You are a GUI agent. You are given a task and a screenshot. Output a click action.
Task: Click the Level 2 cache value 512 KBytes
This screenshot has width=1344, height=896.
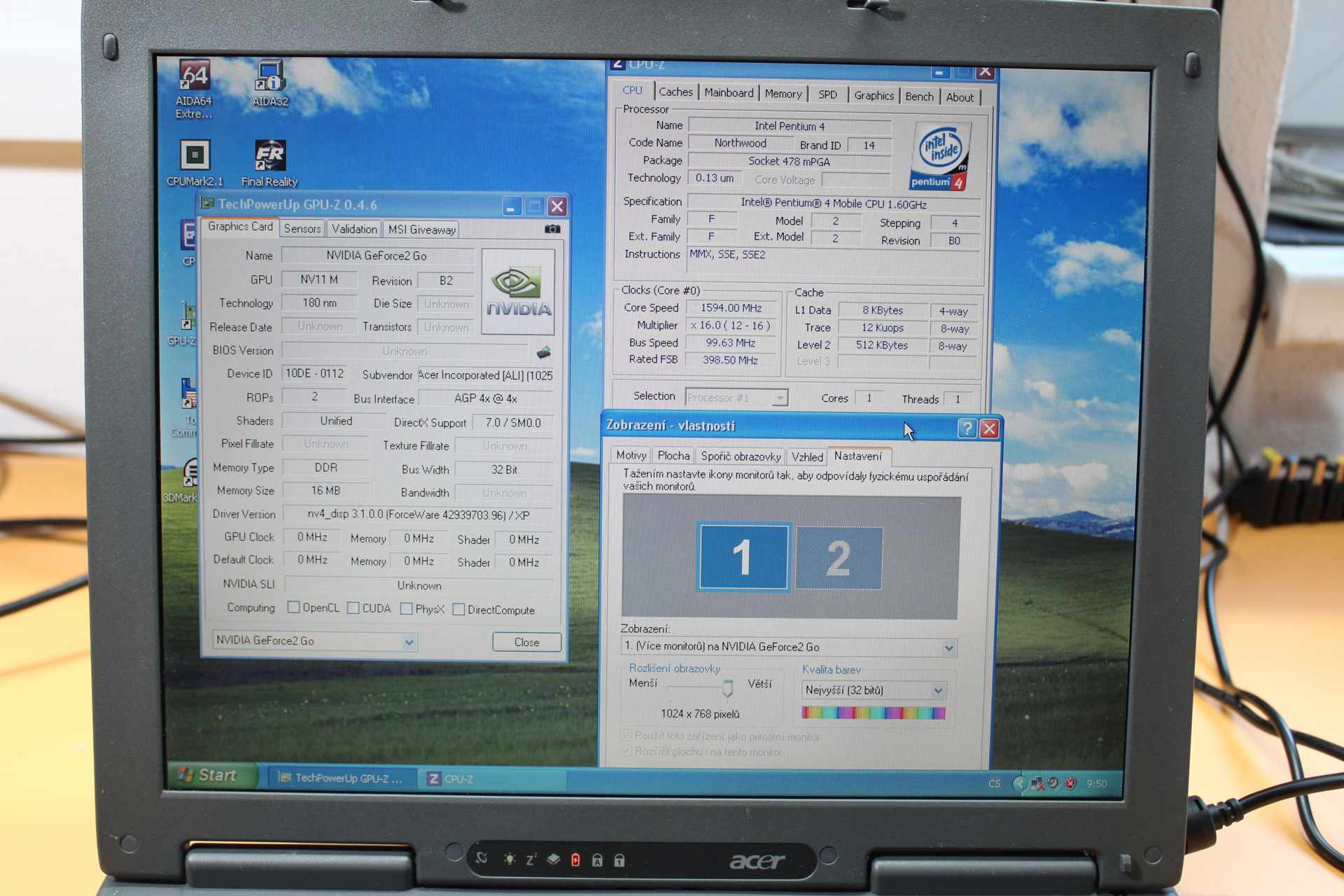[882, 345]
